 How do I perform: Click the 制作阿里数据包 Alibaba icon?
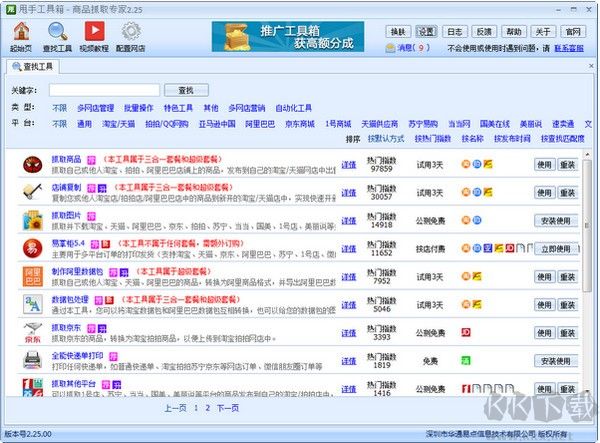(x=30, y=276)
